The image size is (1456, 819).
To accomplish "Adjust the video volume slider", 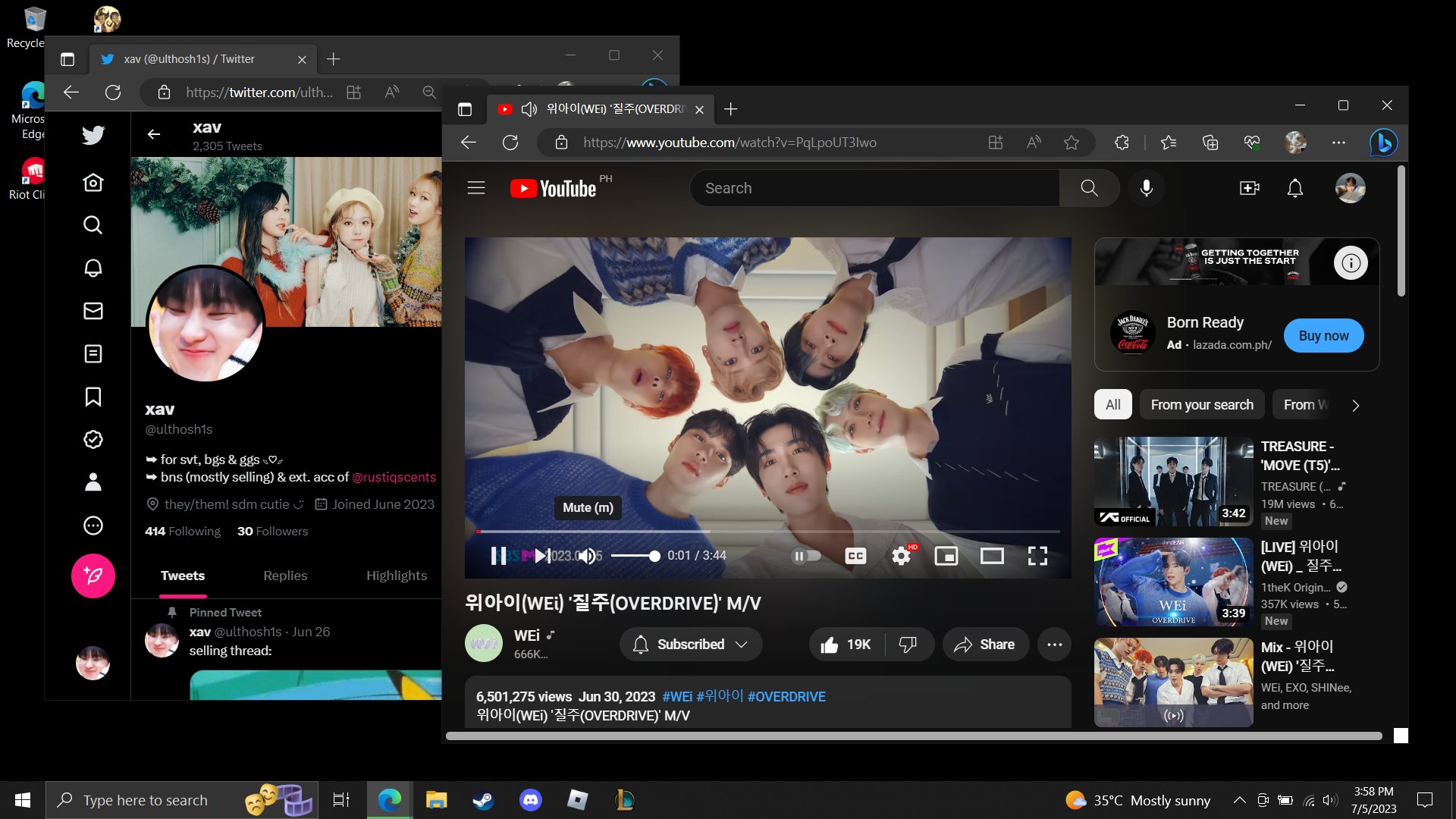I will pos(635,556).
